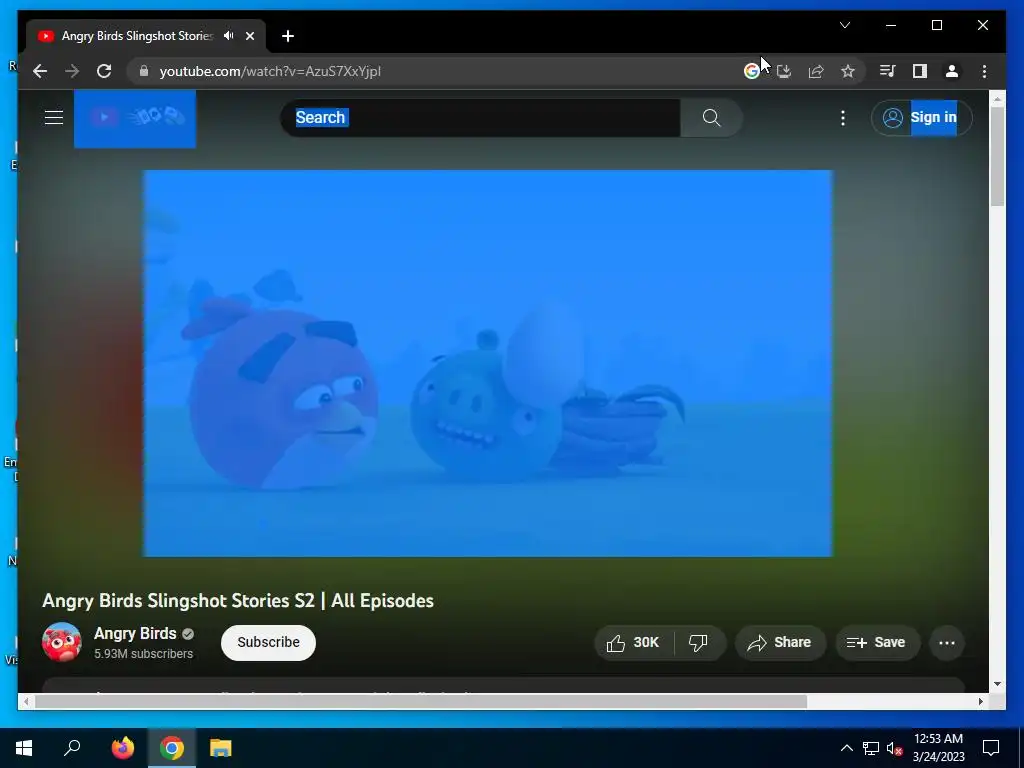
Task: Open Angry Birds channel avatar
Action: tap(62, 643)
